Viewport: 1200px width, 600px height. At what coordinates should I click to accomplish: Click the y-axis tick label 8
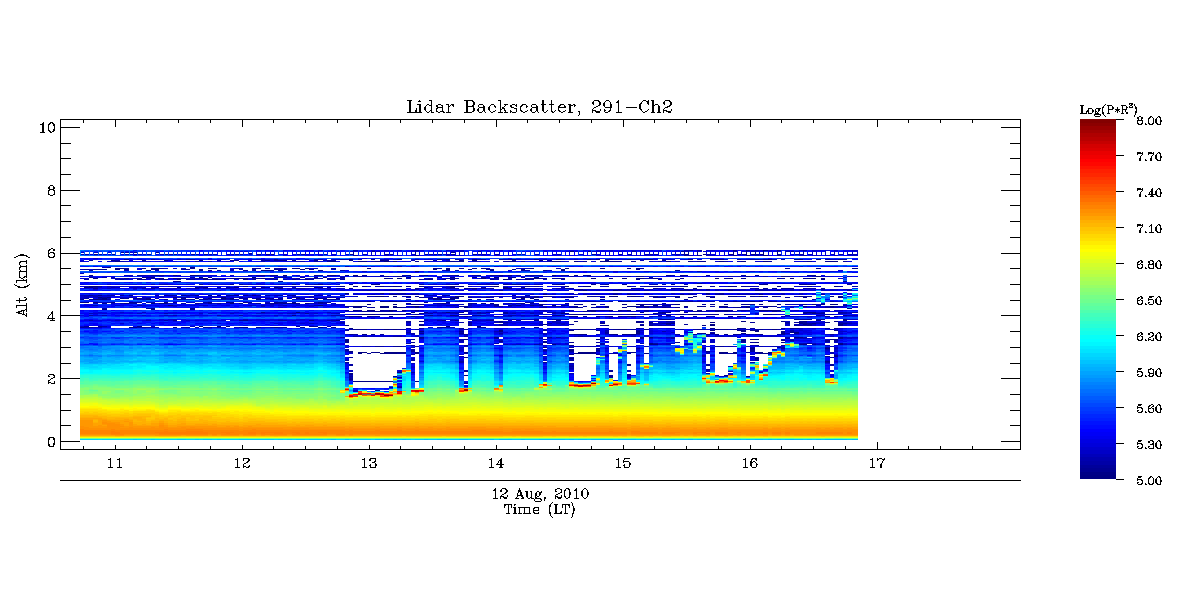click(49, 190)
